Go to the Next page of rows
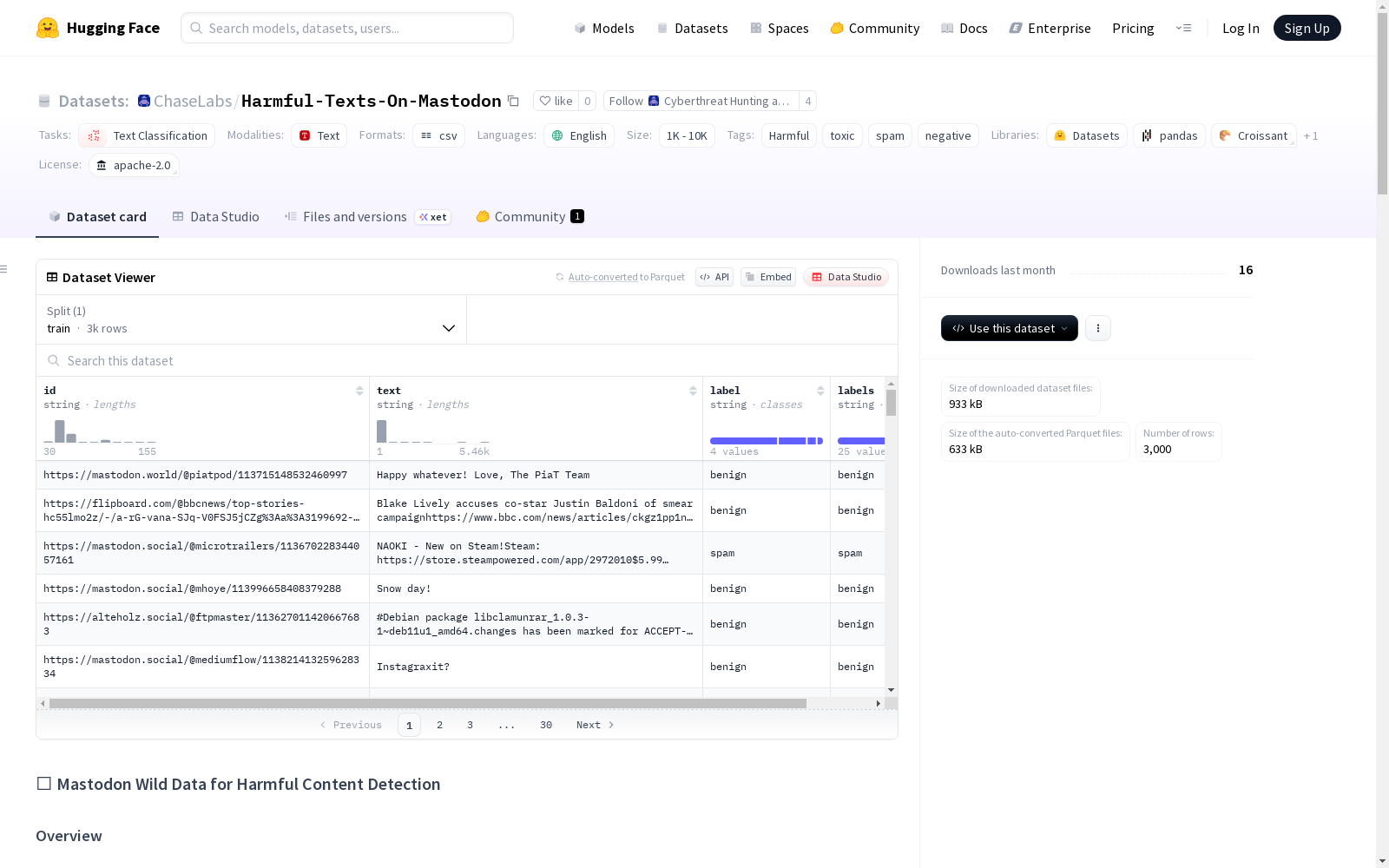The width and height of the screenshot is (1389, 868). click(x=596, y=725)
